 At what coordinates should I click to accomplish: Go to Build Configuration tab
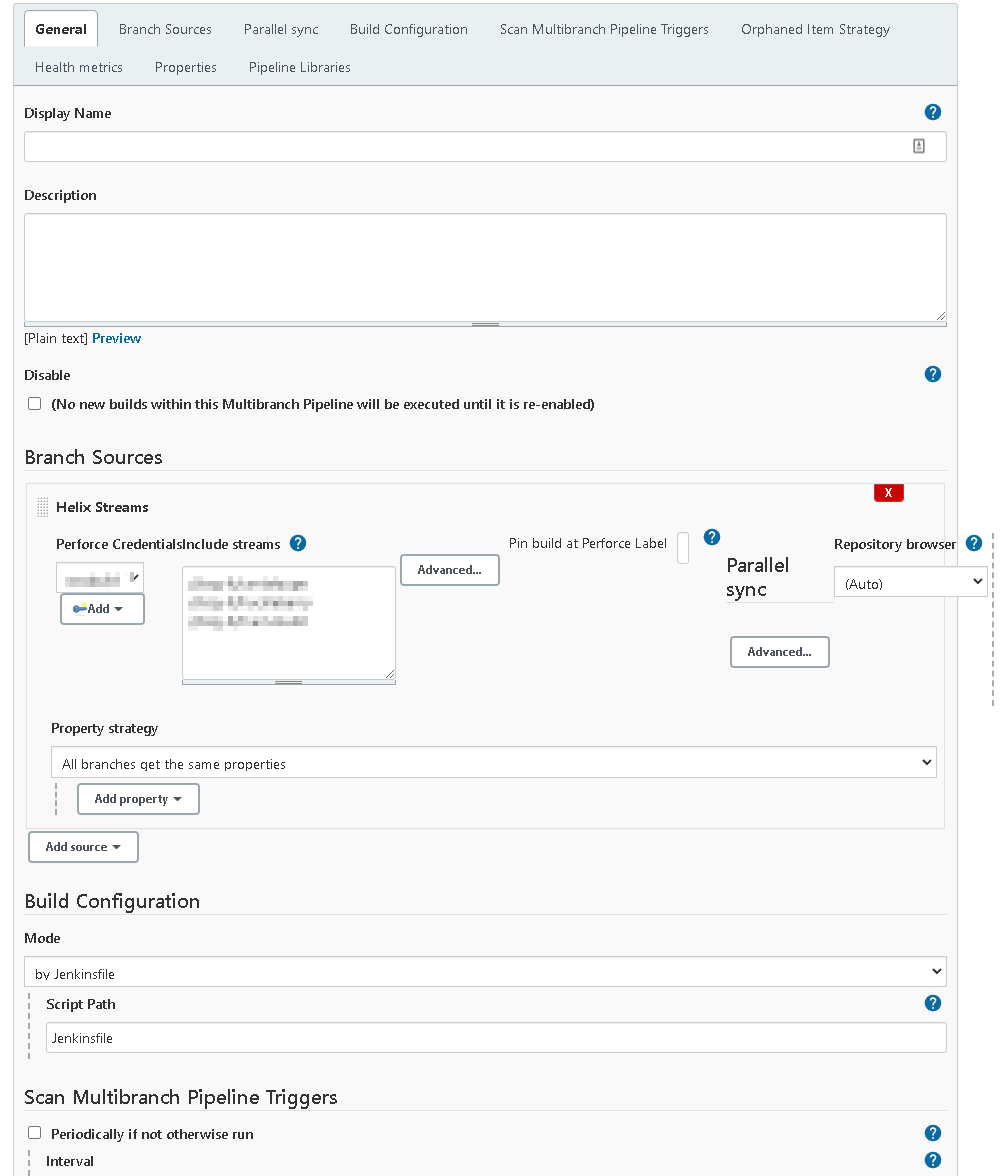(x=409, y=29)
